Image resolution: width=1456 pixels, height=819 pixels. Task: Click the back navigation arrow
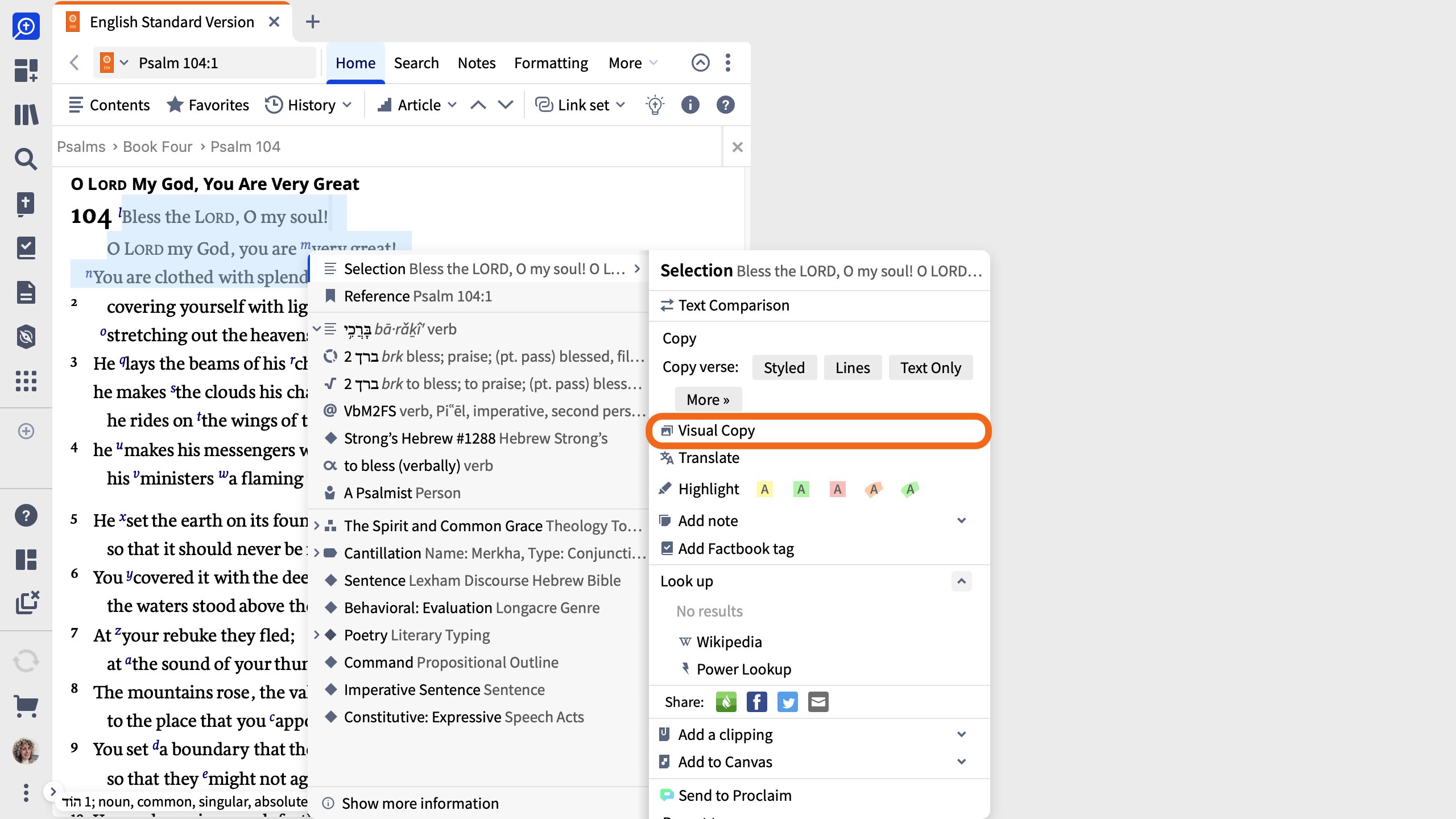pos(74,63)
